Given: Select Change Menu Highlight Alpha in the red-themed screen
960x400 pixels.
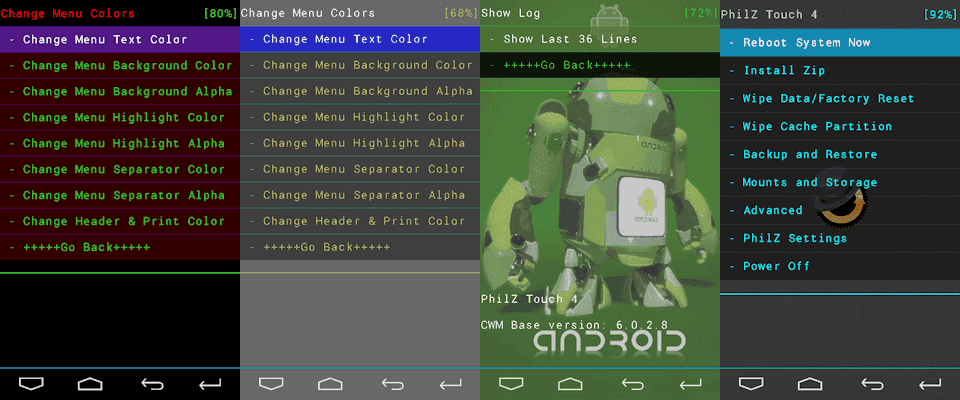Looking at the screenshot, I should [x=120, y=143].
